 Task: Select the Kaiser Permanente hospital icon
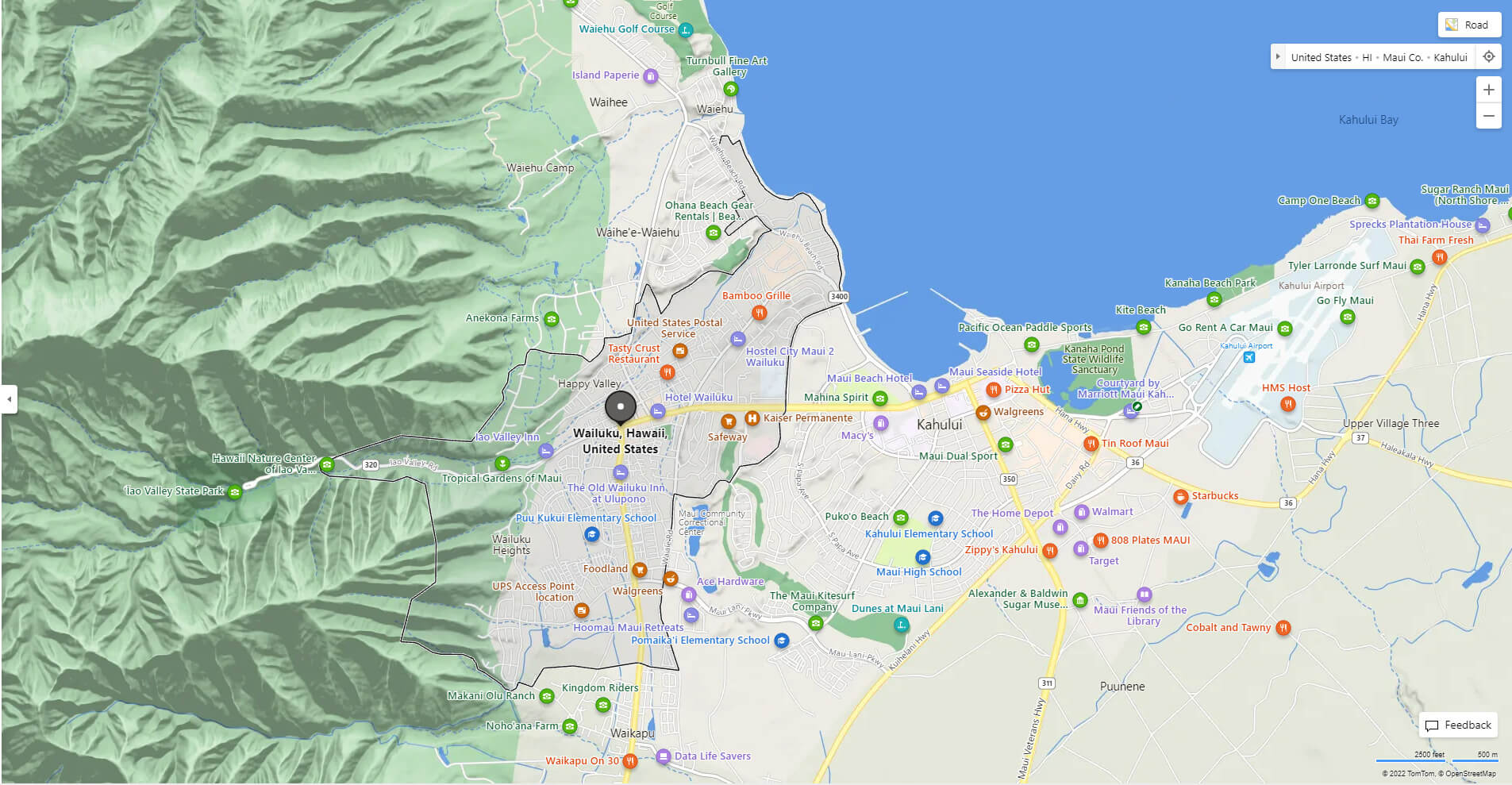coord(751,418)
